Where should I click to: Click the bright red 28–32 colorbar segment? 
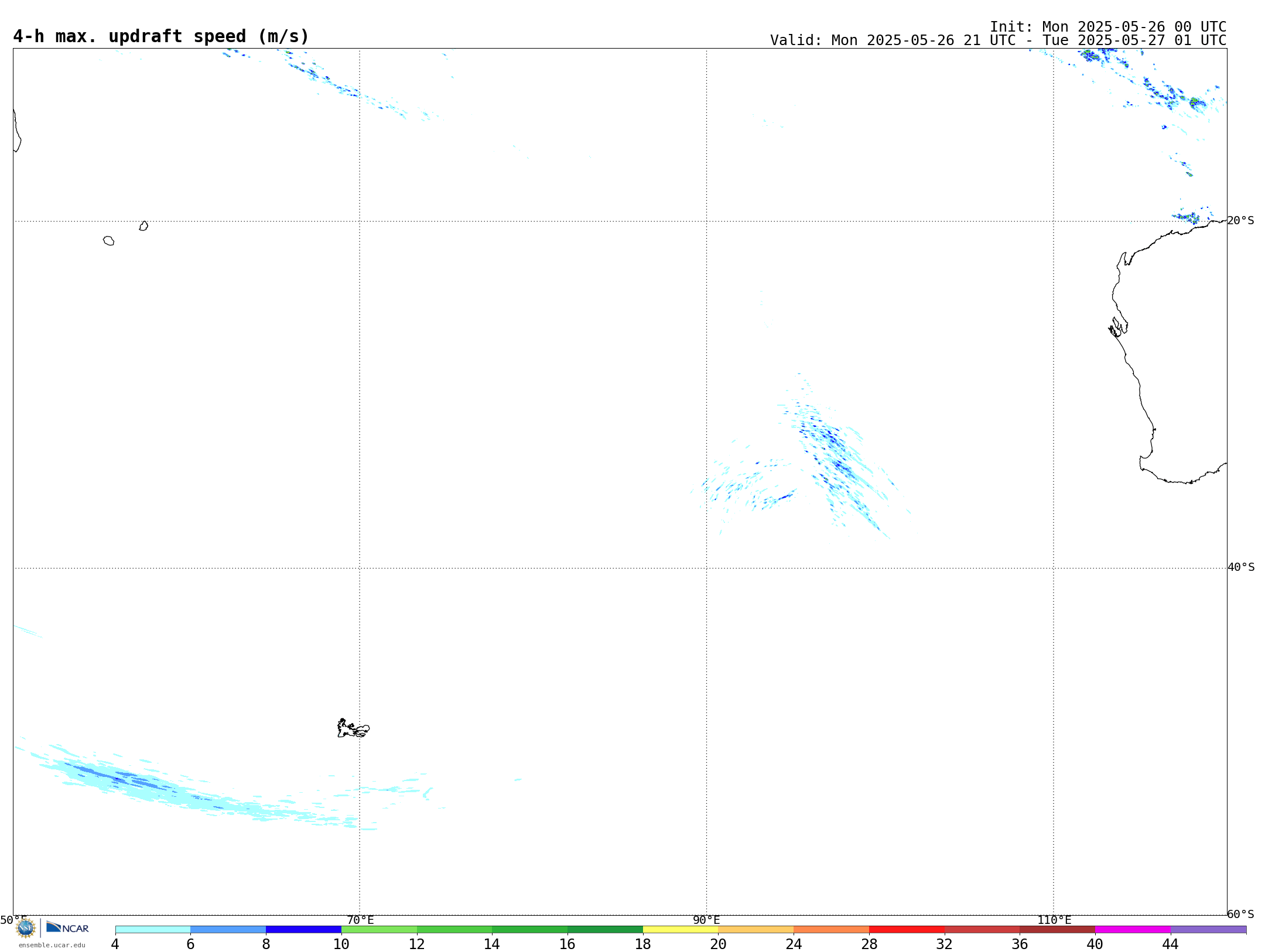907,930
